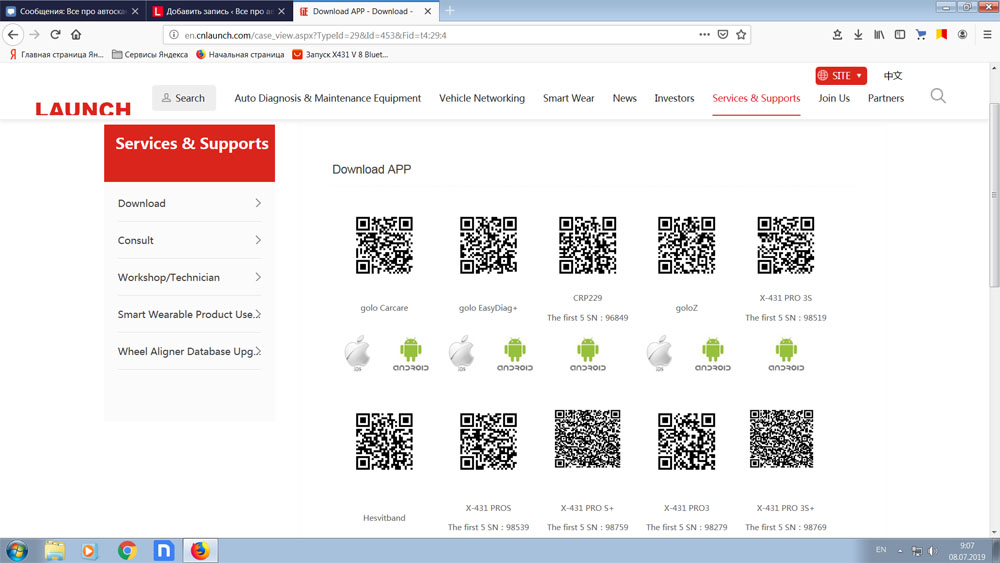The height and width of the screenshot is (563, 1000).
Task: Open volume control in system tray
Action: tap(932, 550)
